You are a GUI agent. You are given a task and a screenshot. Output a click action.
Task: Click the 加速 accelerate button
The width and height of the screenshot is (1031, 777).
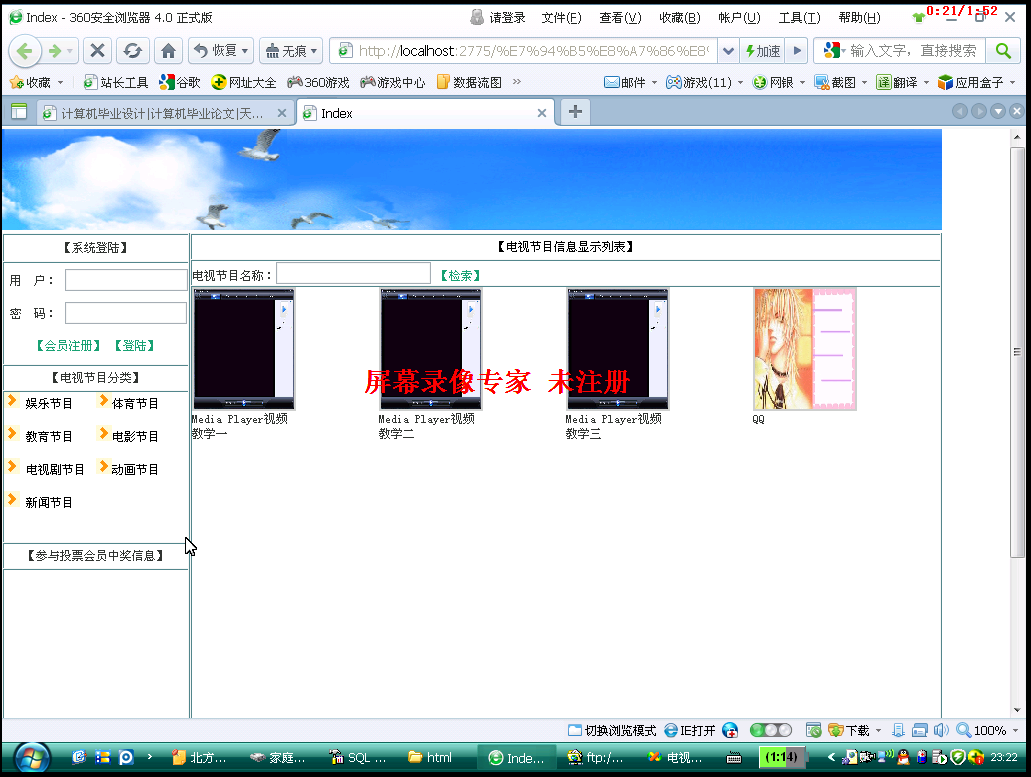pyautogui.click(x=763, y=51)
